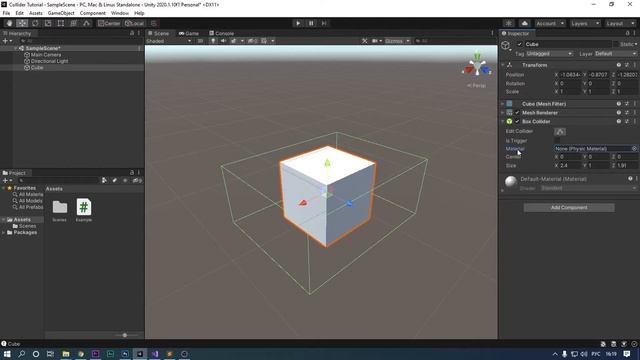Toggle Center pivot mode button

pos(109,23)
